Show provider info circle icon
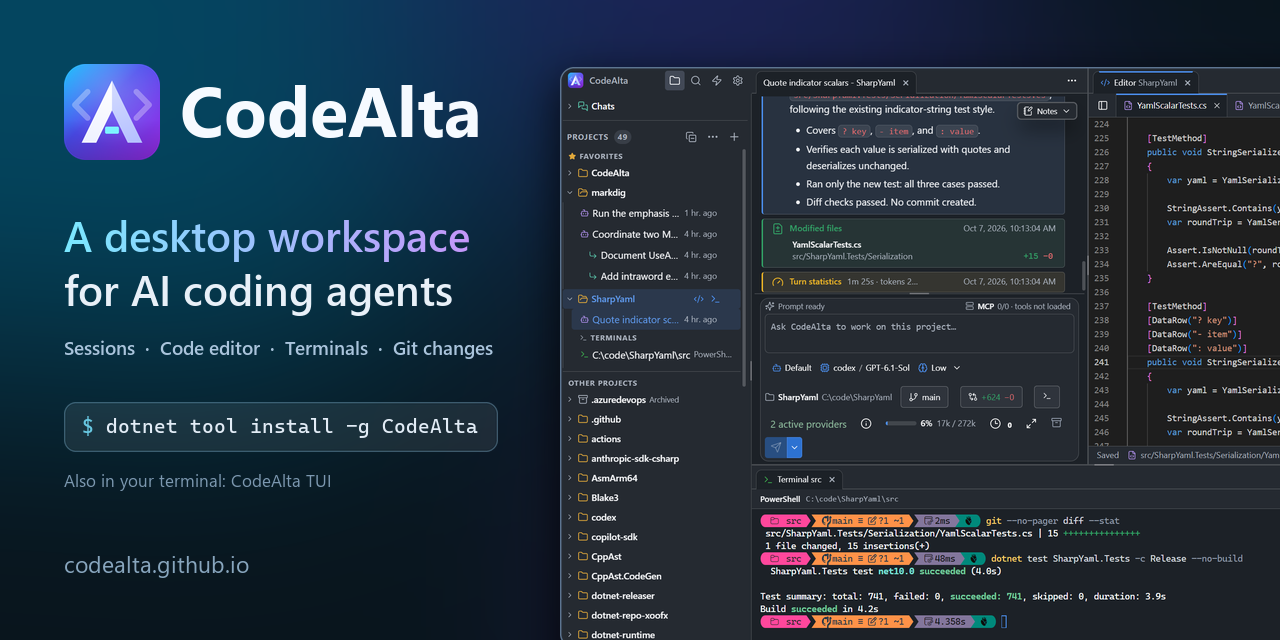The image size is (1280, 640). click(866, 424)
